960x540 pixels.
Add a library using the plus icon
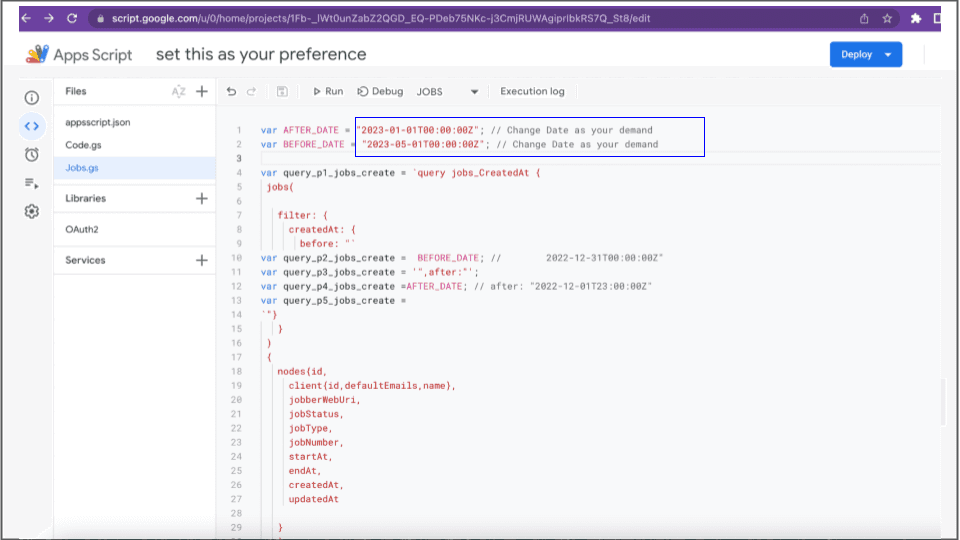[x=202, y=198]
